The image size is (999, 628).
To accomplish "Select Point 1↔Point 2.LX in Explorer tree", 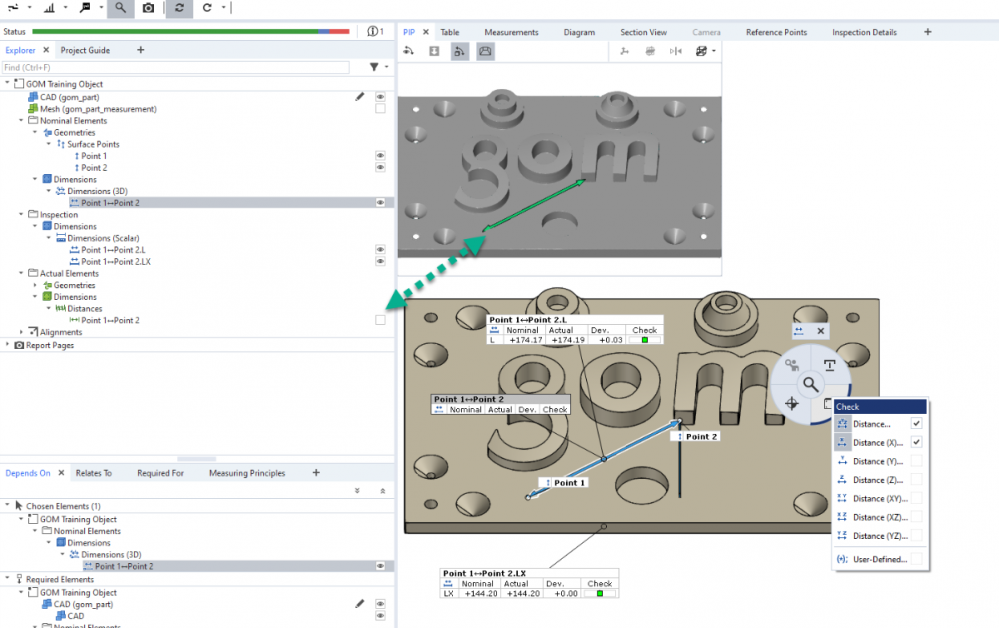I will point(115,261).
